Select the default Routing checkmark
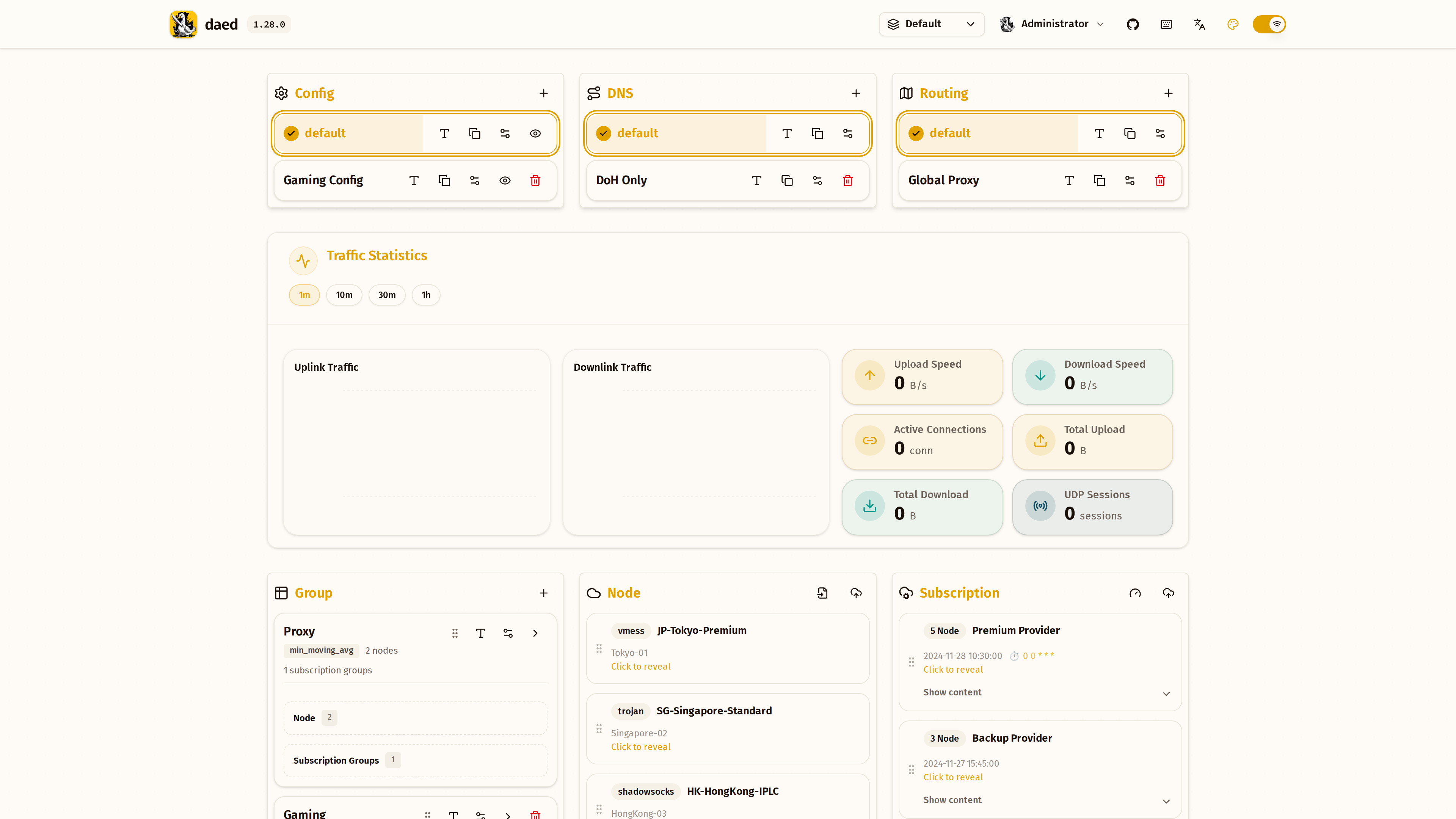Viewport: 1456px width, 819px height. 916,133
